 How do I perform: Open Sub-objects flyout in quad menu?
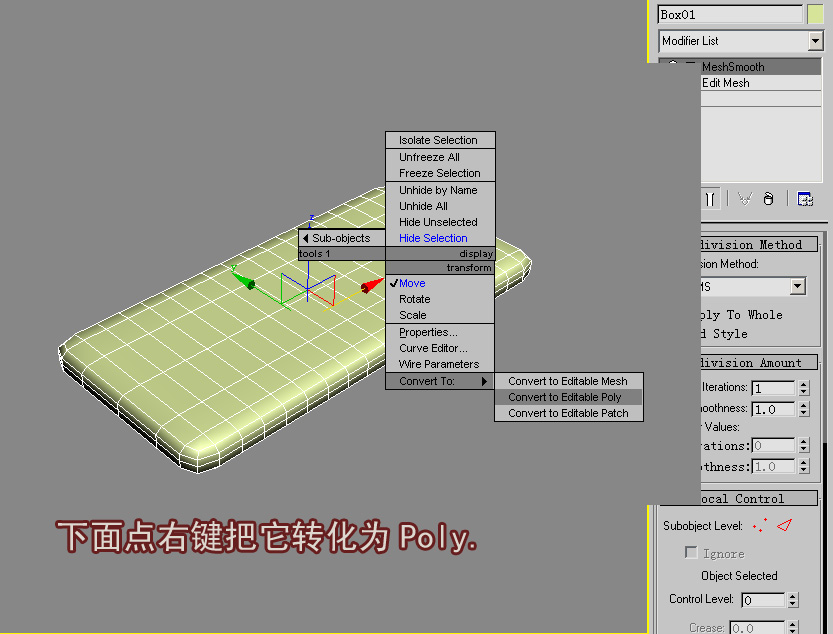(342, 238)
